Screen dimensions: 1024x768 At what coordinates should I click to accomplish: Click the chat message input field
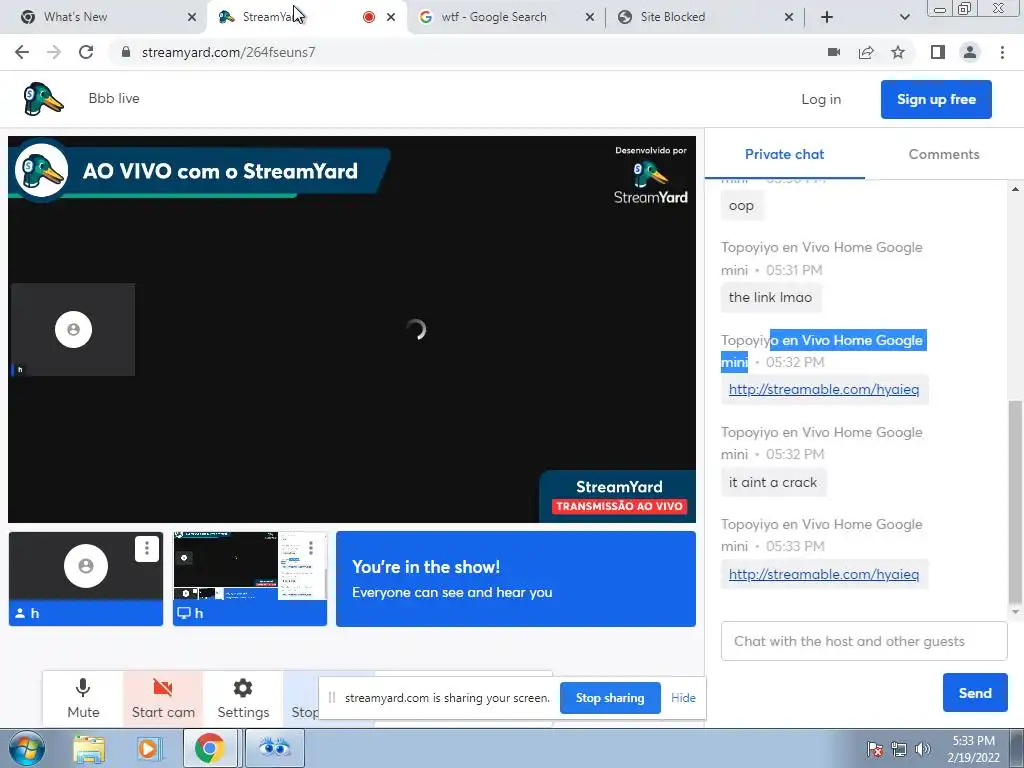coord(864,641)
